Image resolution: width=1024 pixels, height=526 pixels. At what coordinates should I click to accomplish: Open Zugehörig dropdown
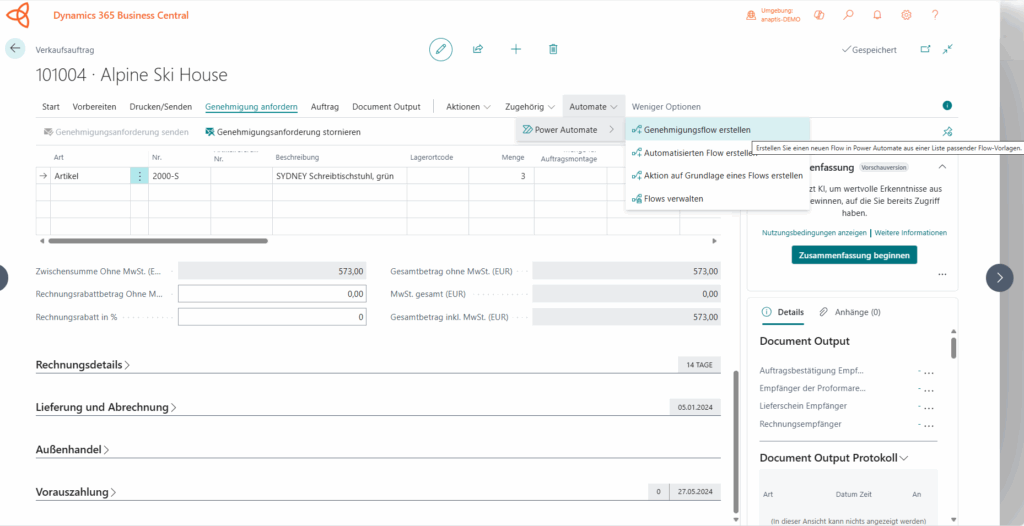coord(530,107)
